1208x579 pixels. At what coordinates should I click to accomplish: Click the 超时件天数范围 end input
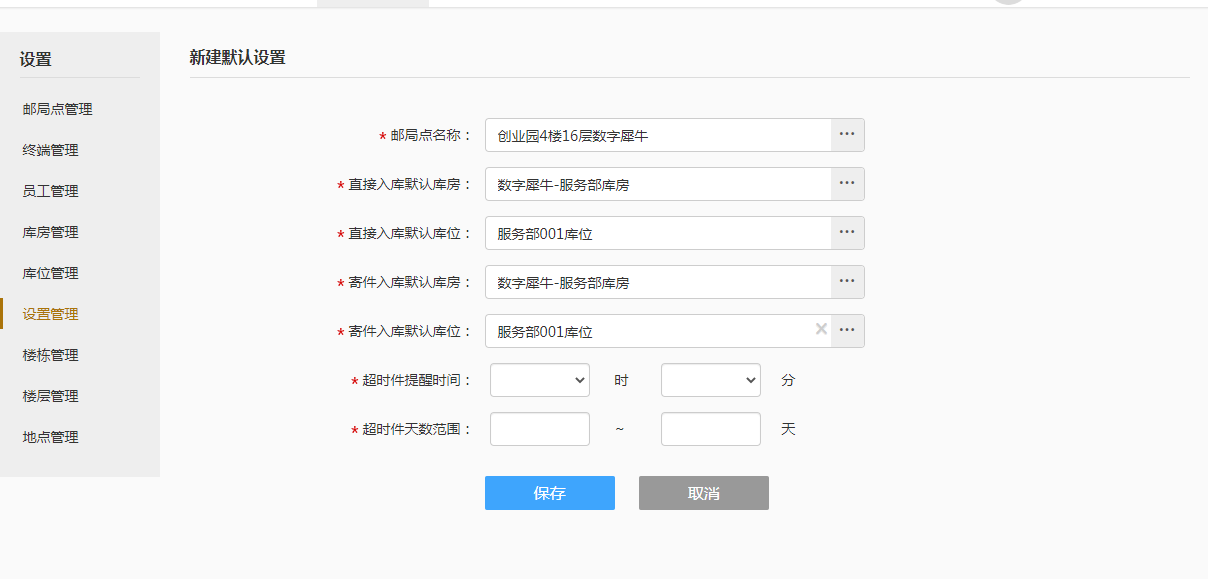(711, 429)
